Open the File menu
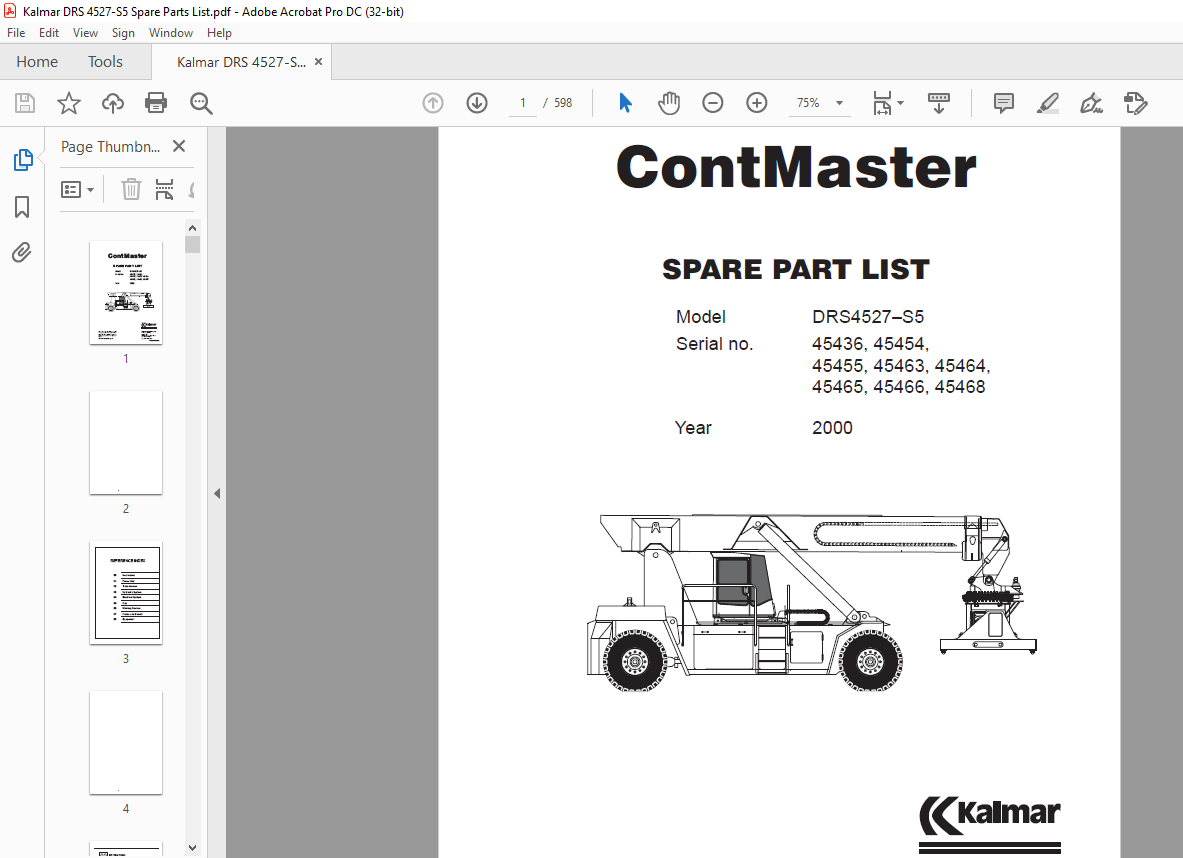This screenshot has height=858, width=1183. click(x=16, y=32)
